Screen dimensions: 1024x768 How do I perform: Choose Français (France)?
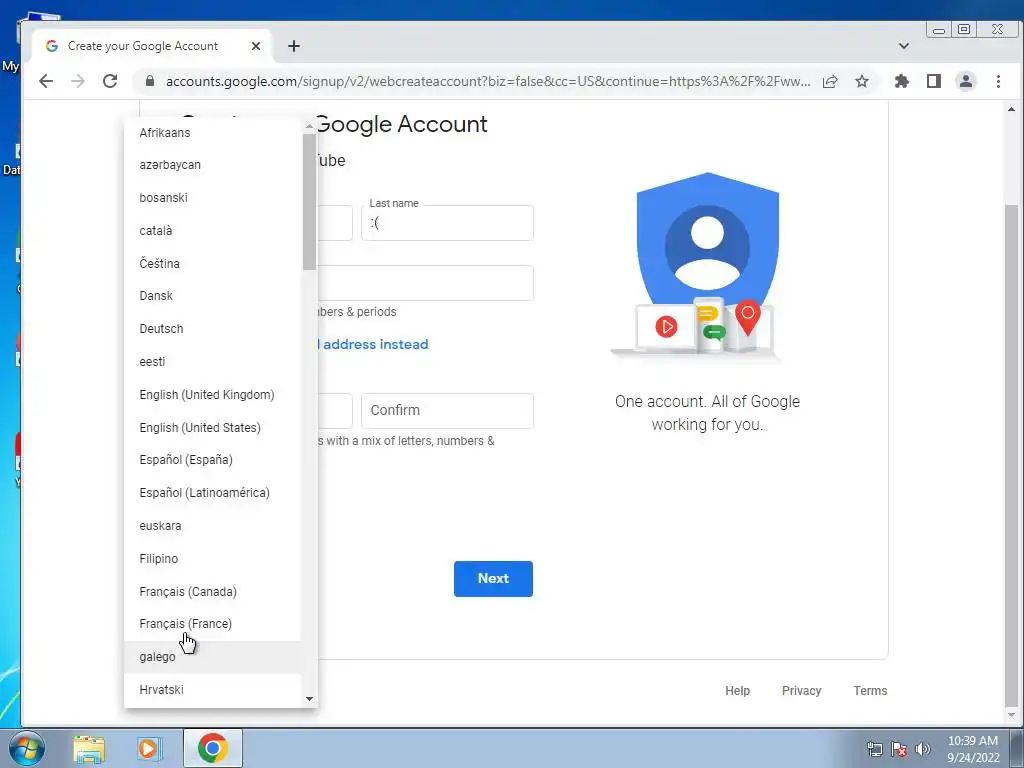(212, 624)
